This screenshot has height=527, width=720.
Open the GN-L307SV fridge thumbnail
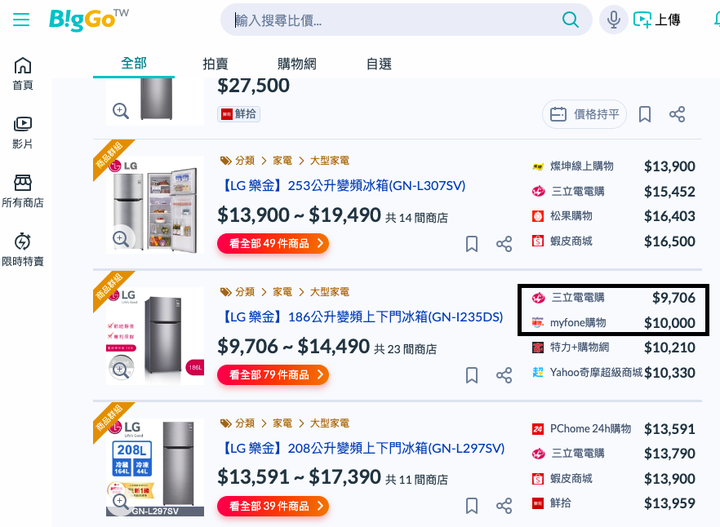155,205
